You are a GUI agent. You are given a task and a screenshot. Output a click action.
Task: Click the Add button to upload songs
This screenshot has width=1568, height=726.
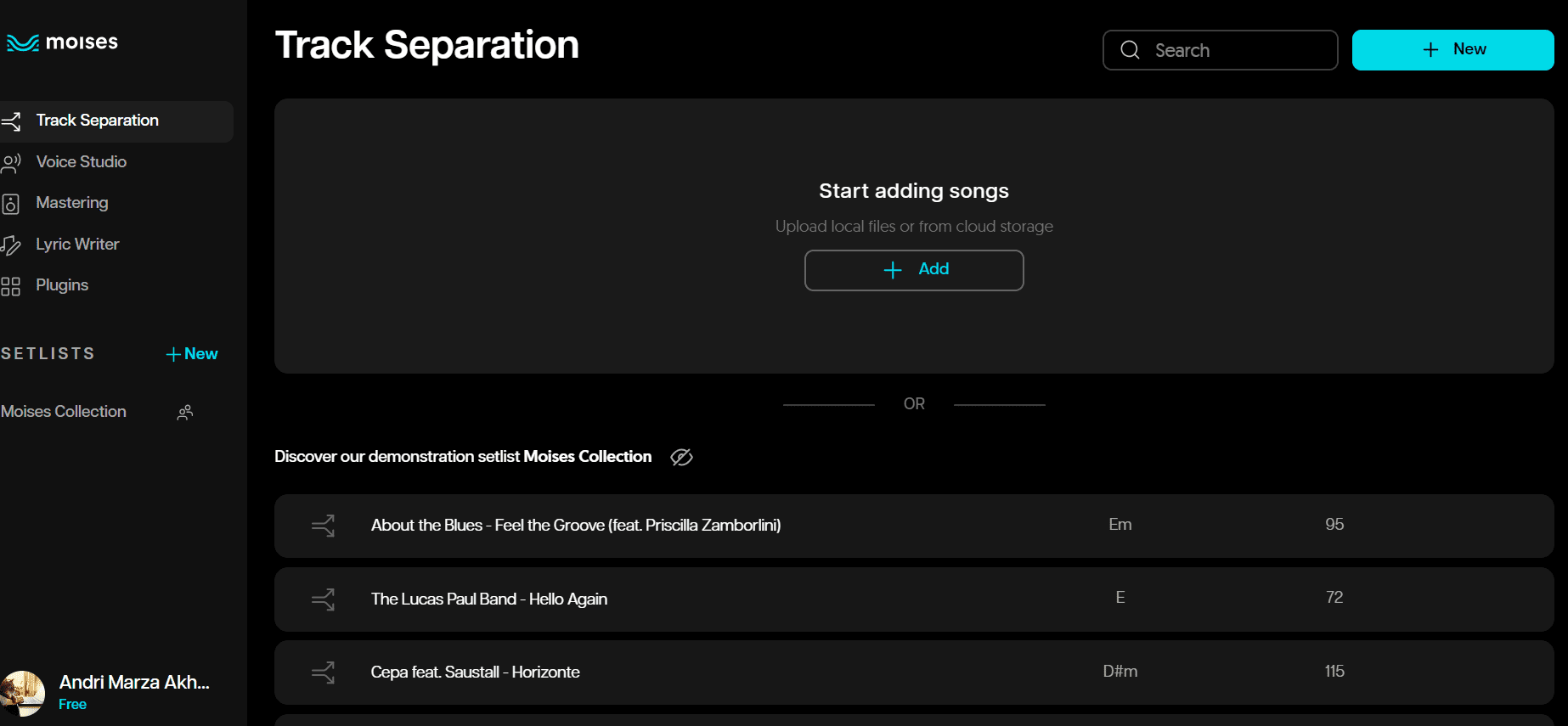[914, 270]
